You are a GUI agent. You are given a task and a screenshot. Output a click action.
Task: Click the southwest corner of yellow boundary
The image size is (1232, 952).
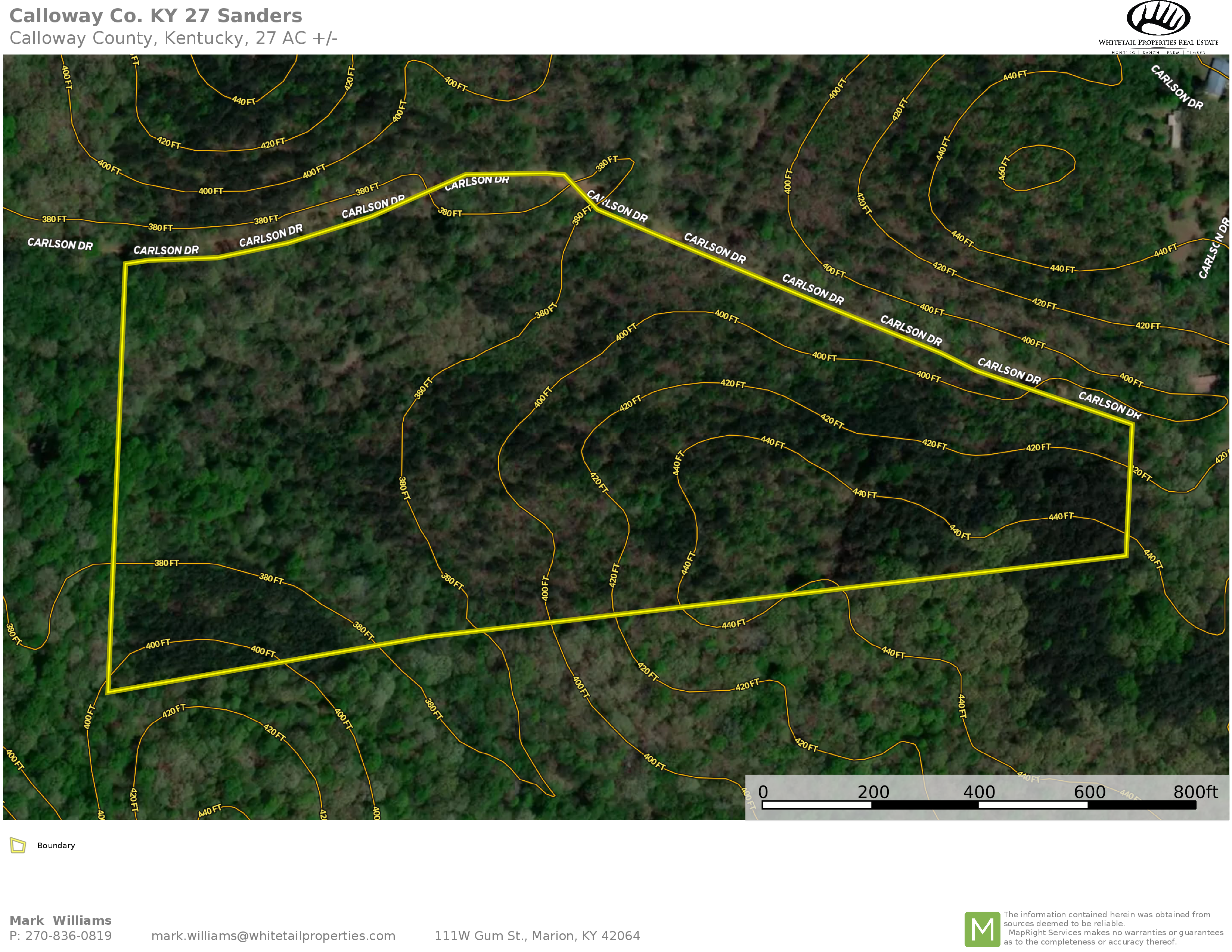click(108, 691)
